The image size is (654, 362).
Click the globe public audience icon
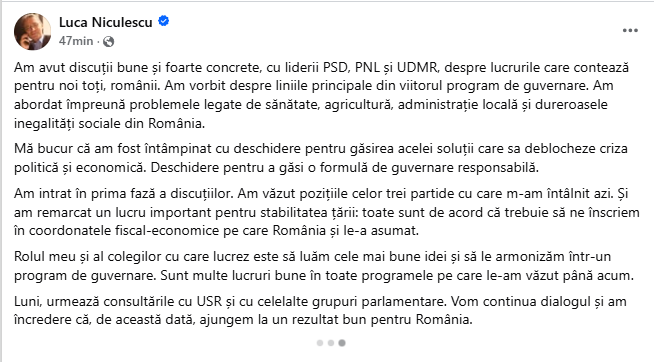click(x=108, y=41)
